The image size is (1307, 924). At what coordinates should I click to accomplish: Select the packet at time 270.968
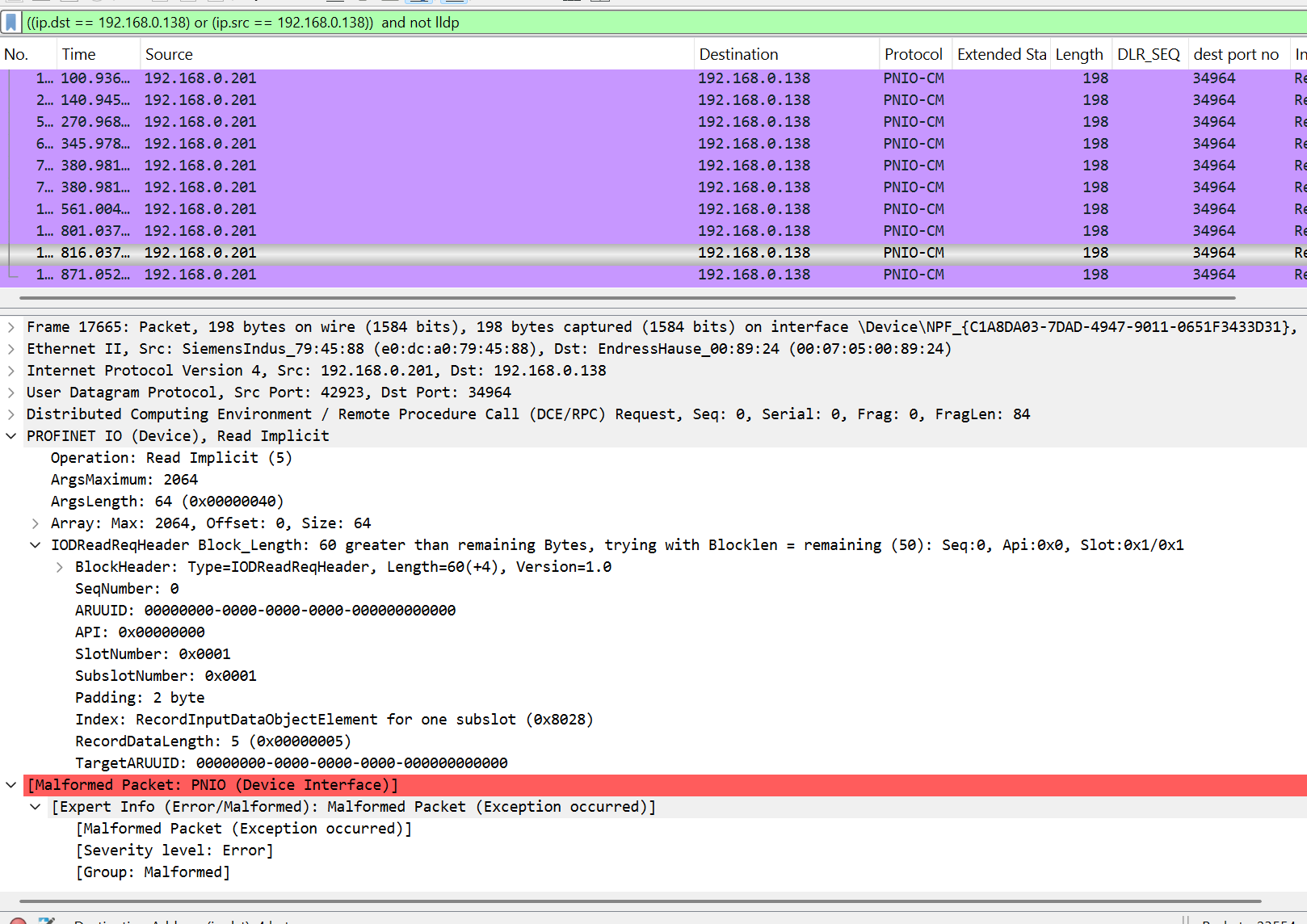653,122
